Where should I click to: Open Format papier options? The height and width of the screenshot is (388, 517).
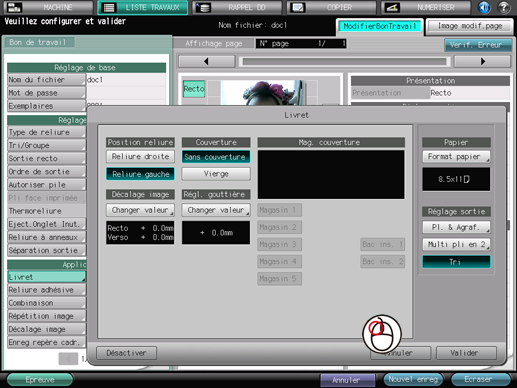click(x=456, y=156)
